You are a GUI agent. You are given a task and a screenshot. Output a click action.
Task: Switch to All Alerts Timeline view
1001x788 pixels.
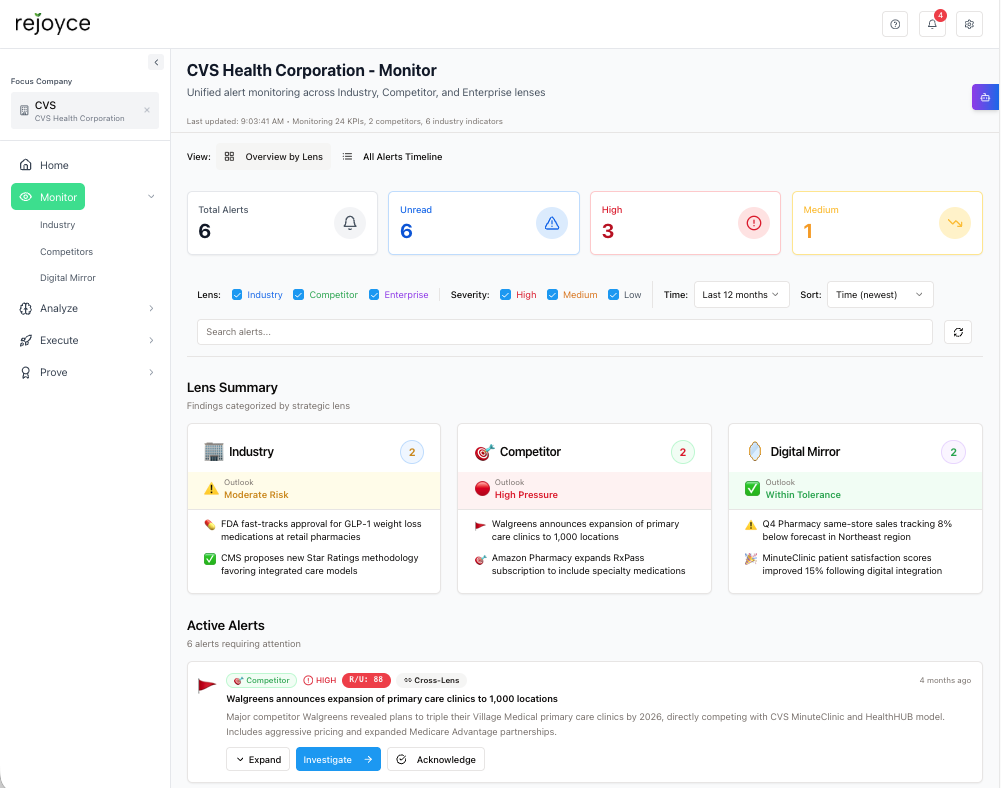tap(393, 156)
